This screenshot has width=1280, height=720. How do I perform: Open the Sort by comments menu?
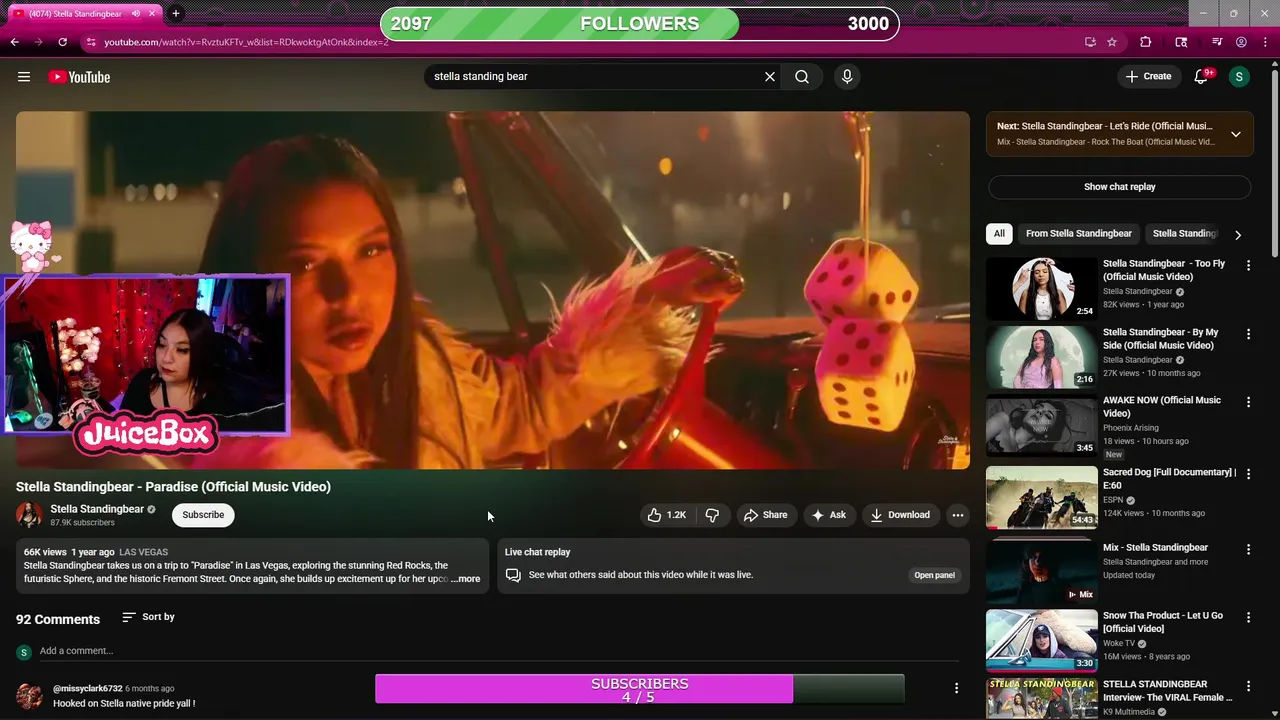pyautogui.click(x=148, y=617)
